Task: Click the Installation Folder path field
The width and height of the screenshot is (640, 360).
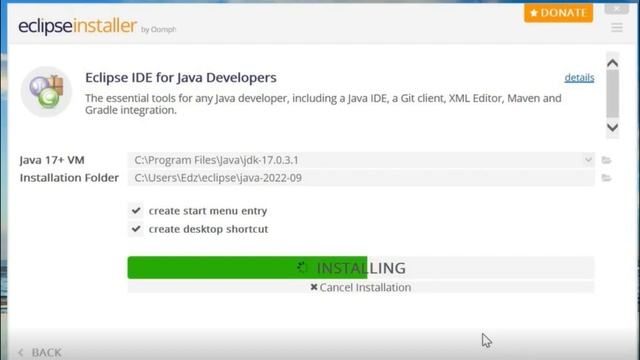Action: pyautogui.click(x=361, y=178)
